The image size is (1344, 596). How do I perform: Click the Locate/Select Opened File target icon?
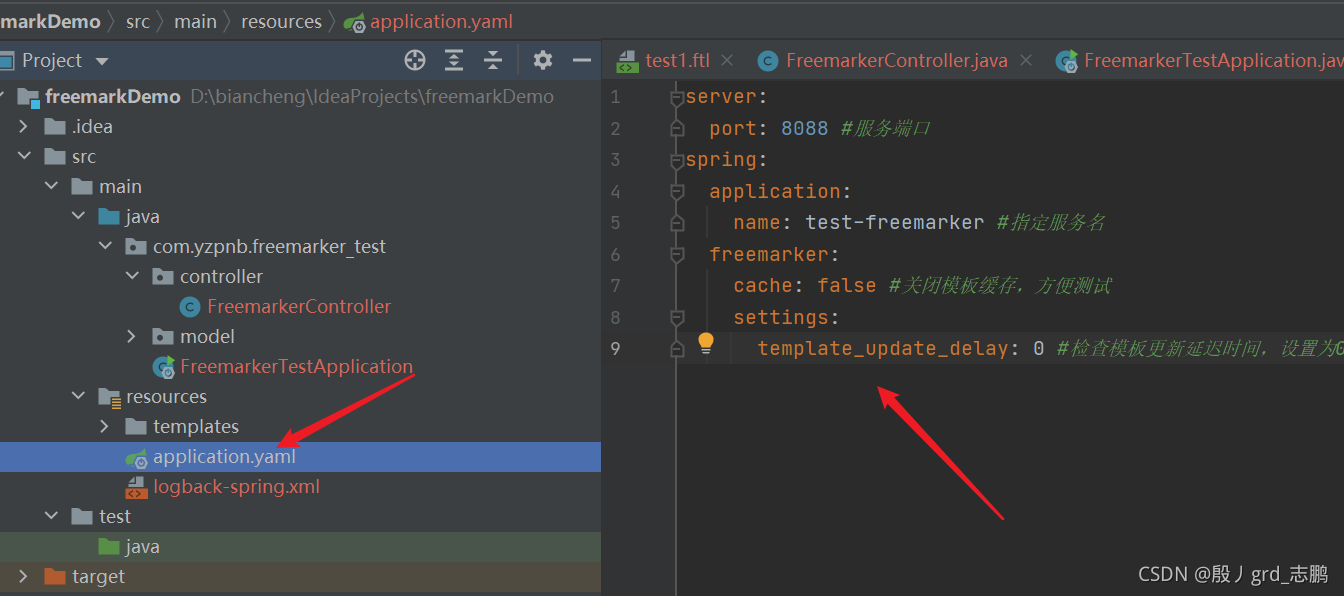pos(415,61)
